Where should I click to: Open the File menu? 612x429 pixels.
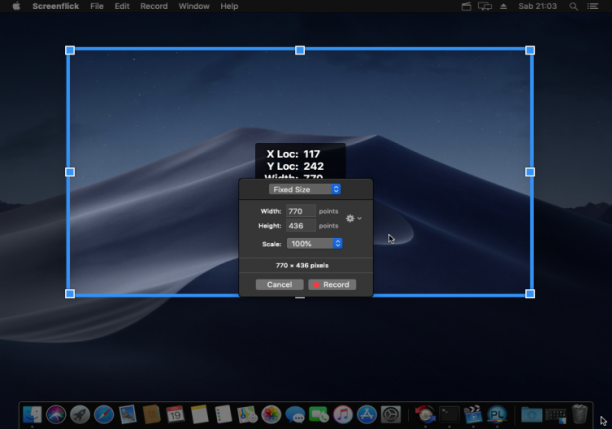97,6
